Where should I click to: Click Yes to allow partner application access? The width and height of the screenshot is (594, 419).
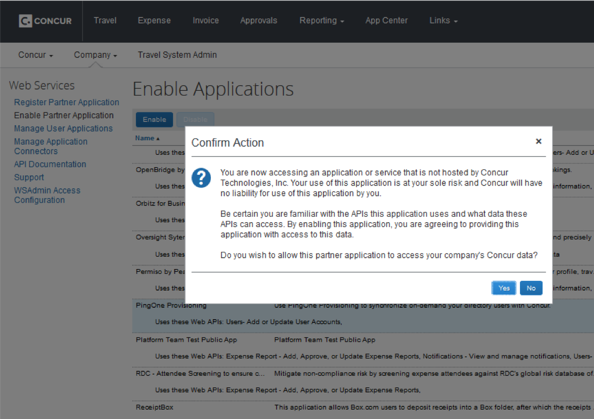coord(503,288)
